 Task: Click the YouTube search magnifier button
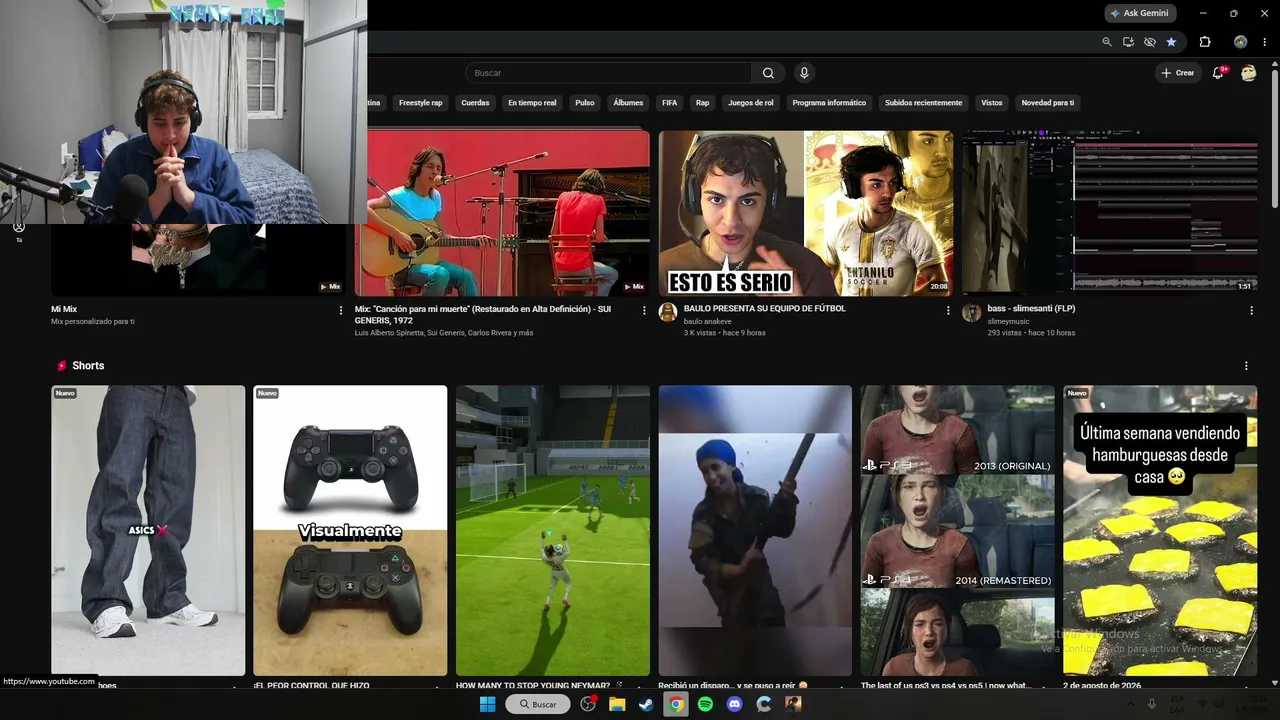[x=768, y=73]
